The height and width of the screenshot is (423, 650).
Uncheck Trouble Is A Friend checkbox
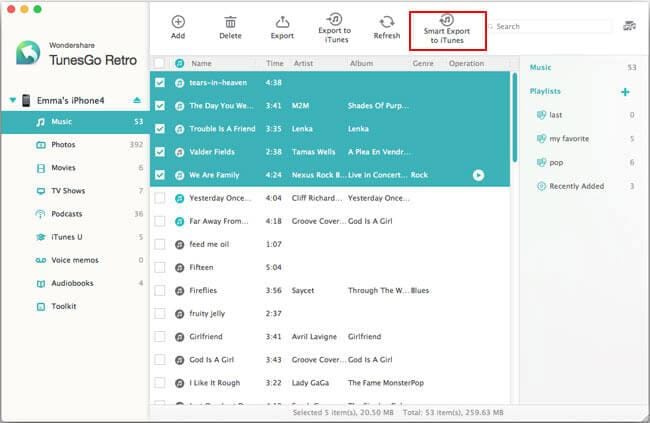160,129
